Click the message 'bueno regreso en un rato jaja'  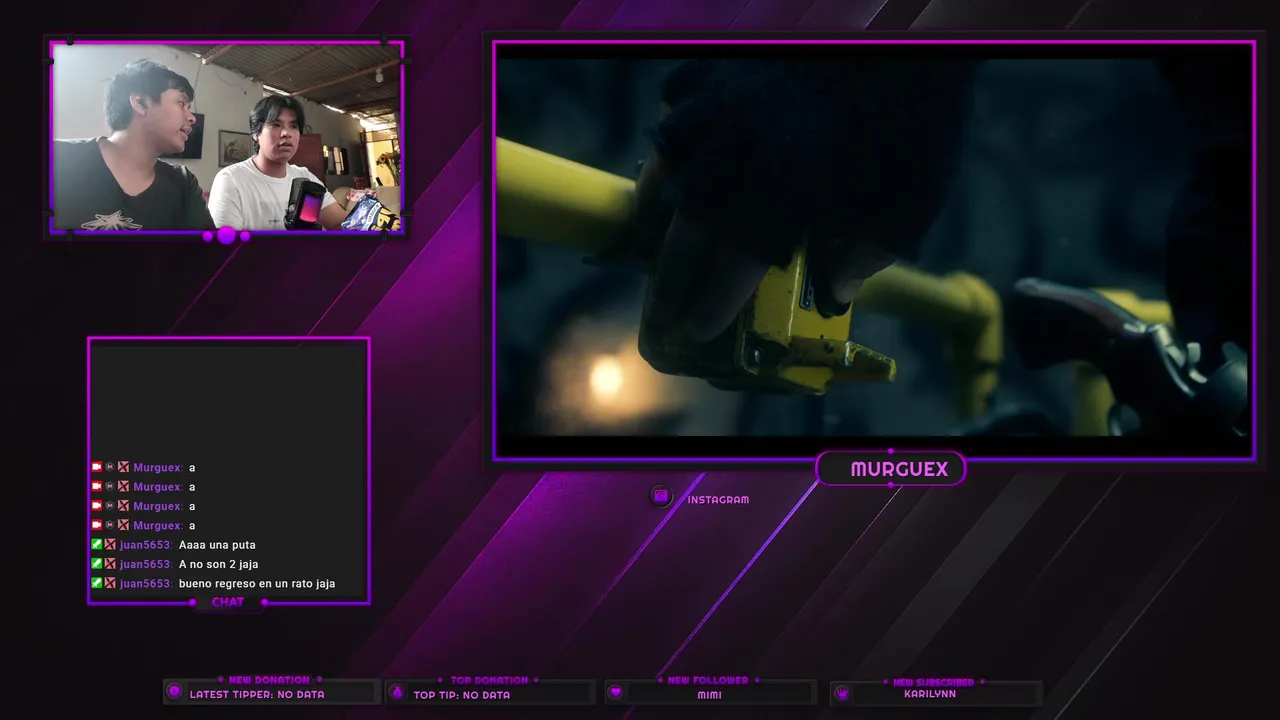click(257, 583)
